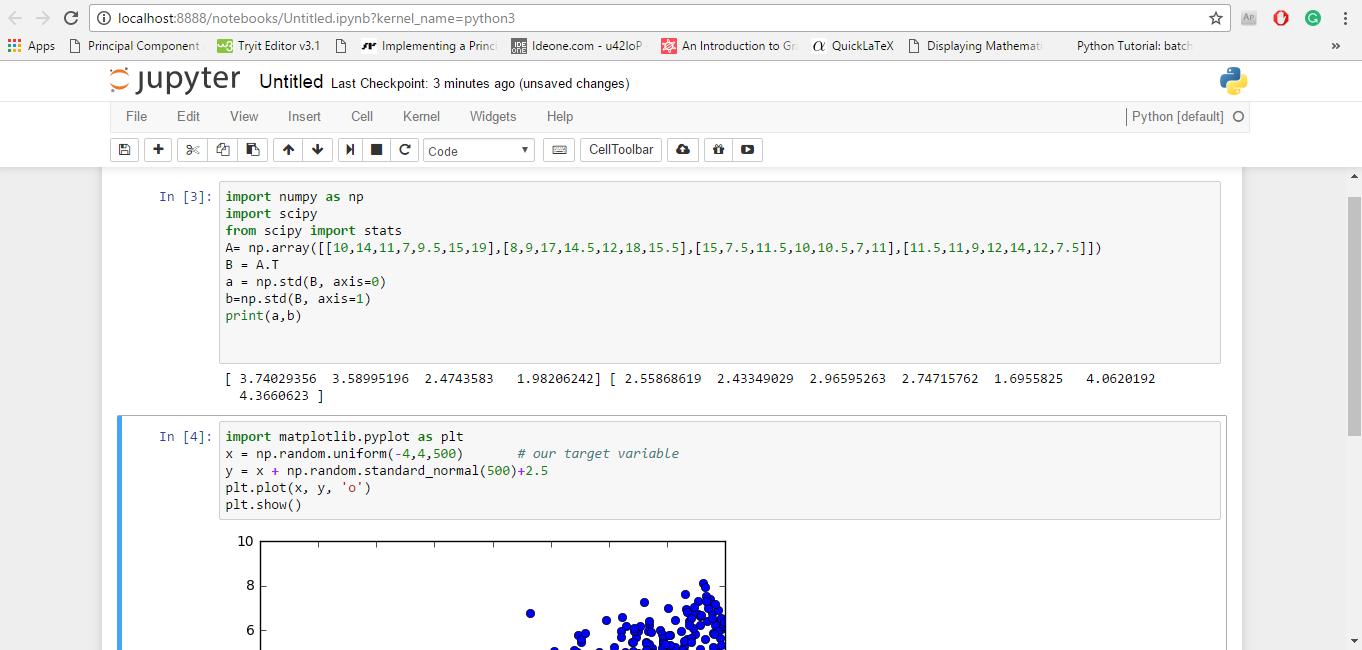Viewport: 1362px width, 650px height.
Task: Run the cell and select below
Action: click(350, 150)
